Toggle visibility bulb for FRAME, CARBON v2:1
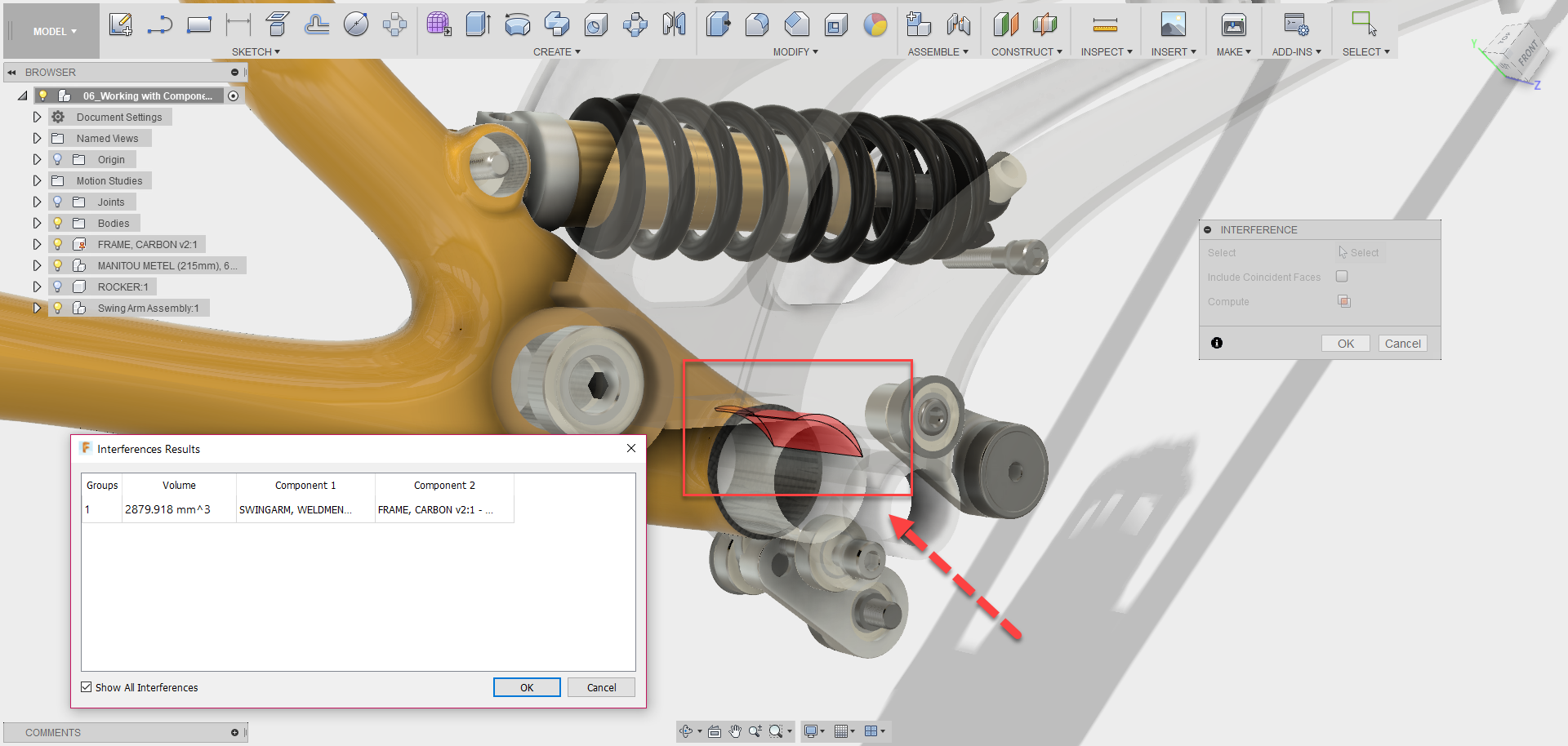 click(56, 244)
